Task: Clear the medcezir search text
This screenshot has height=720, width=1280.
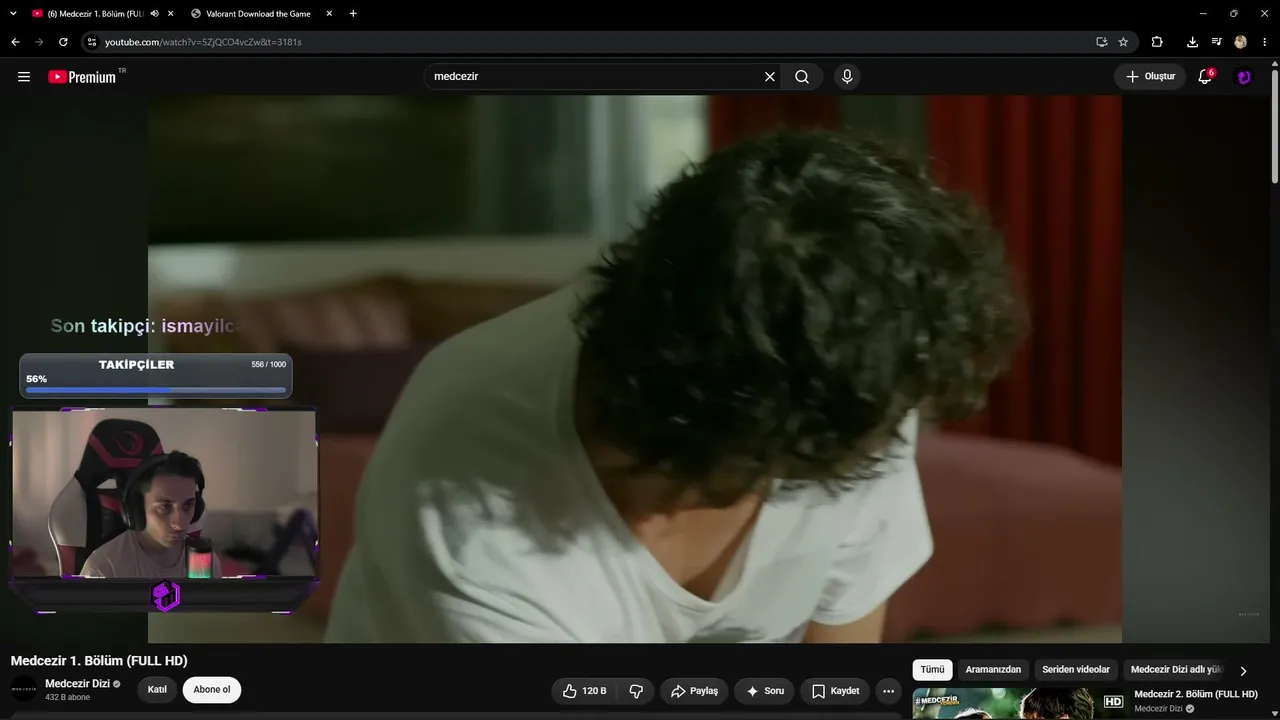Action: point(770,77)
